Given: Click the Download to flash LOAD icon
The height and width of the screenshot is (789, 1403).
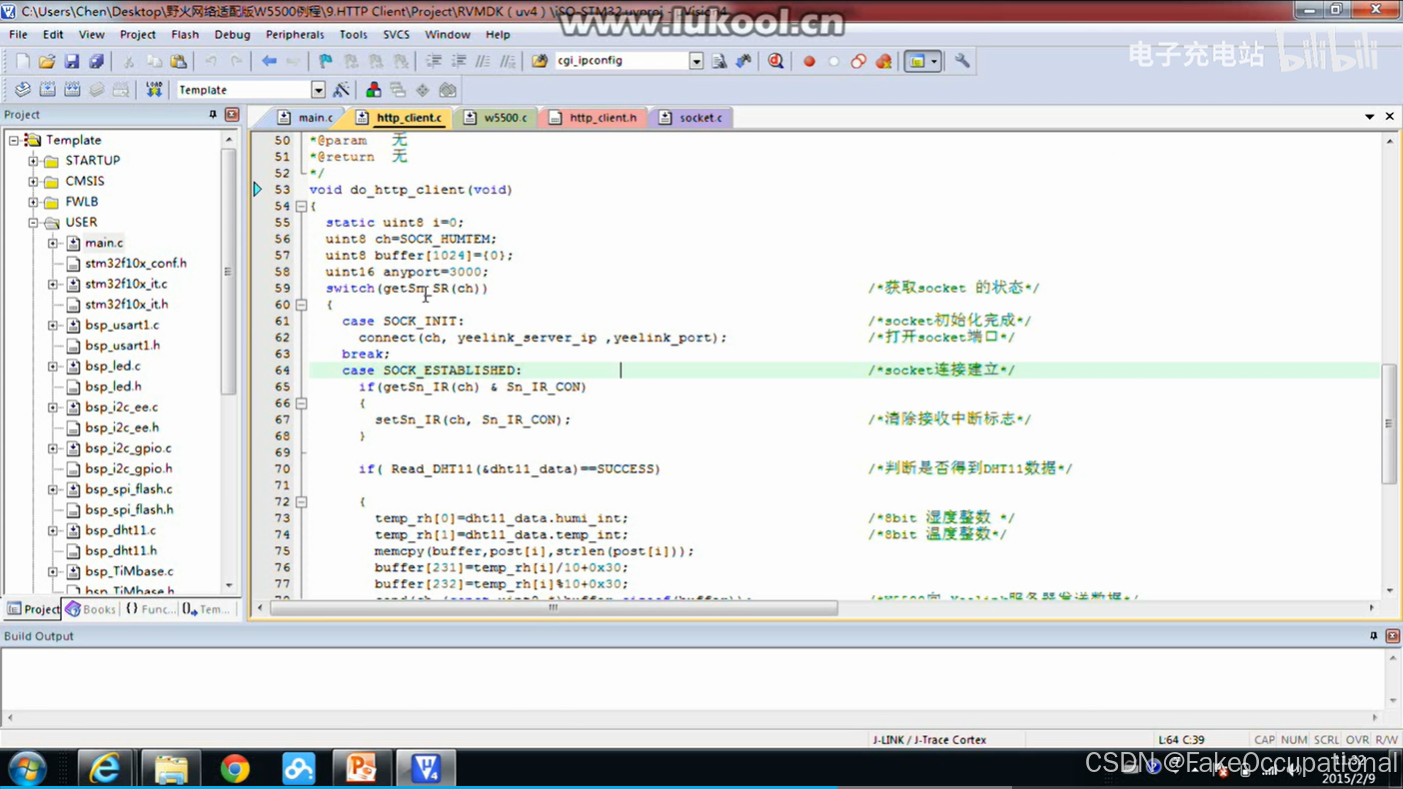Looking at the screenshot, I should pos(153,90).
